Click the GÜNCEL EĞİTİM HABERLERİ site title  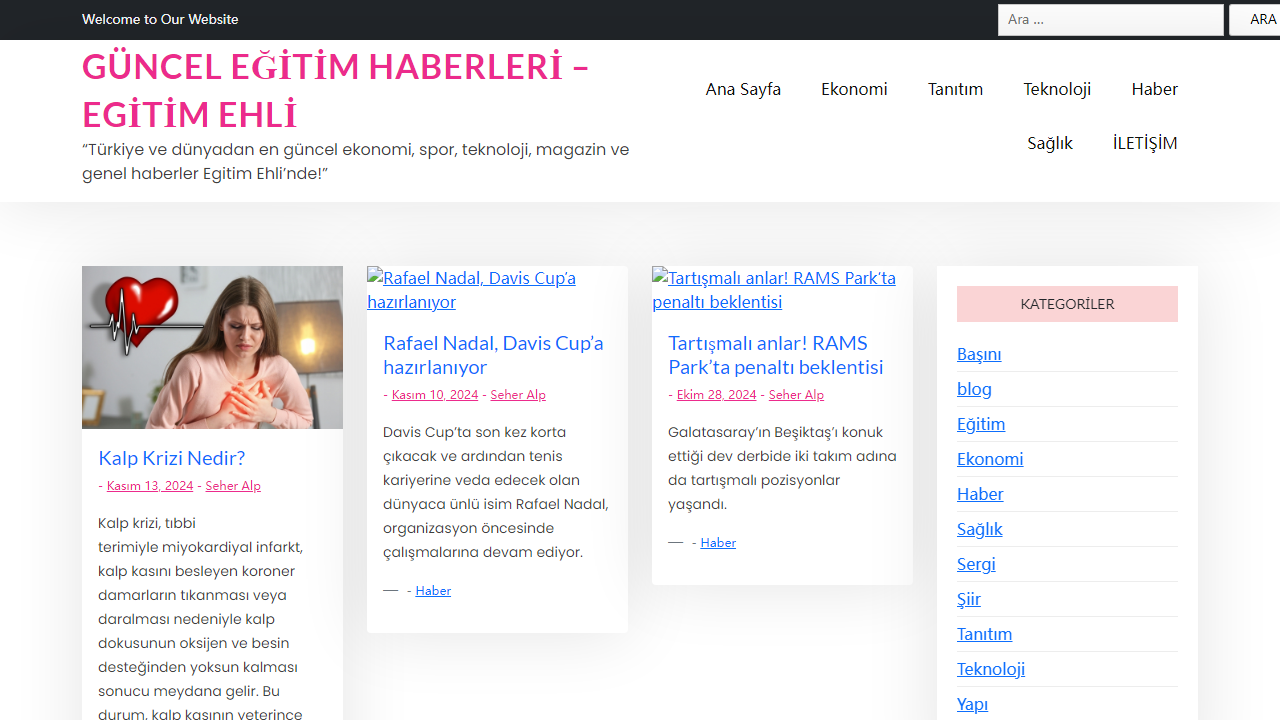335,90
